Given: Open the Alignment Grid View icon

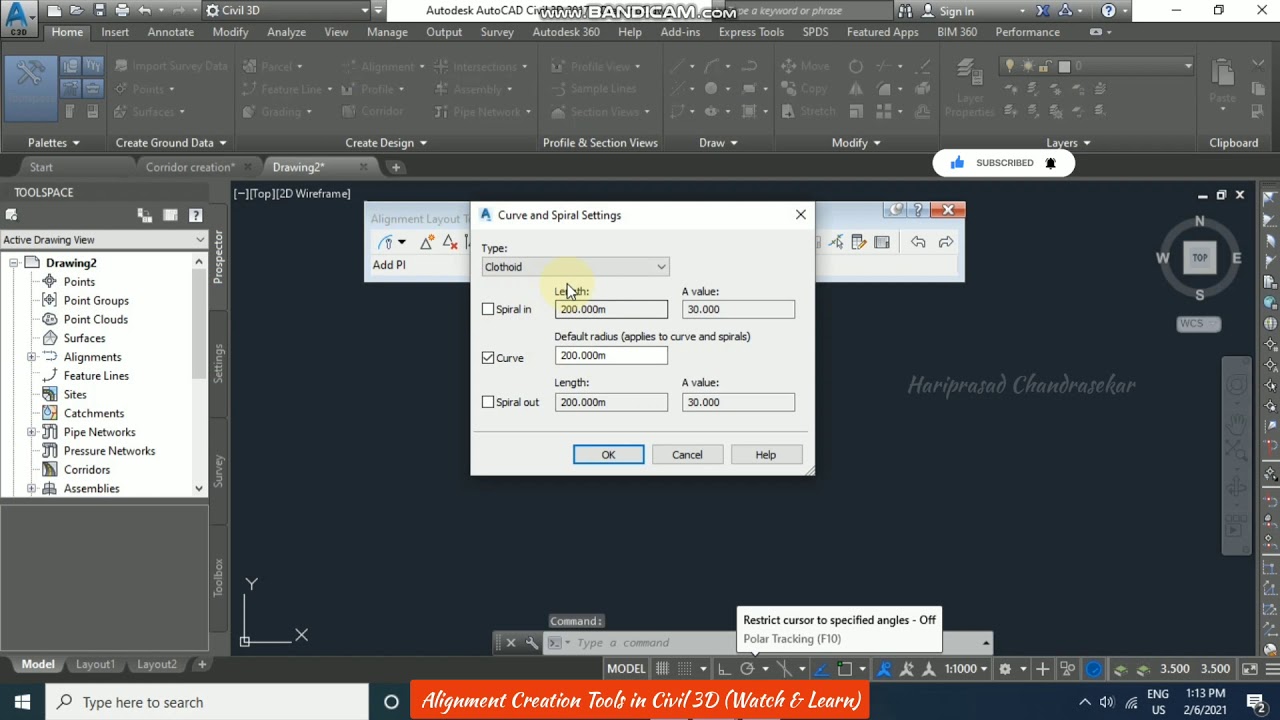Looking at the screenshot, I should coord(882,242).
